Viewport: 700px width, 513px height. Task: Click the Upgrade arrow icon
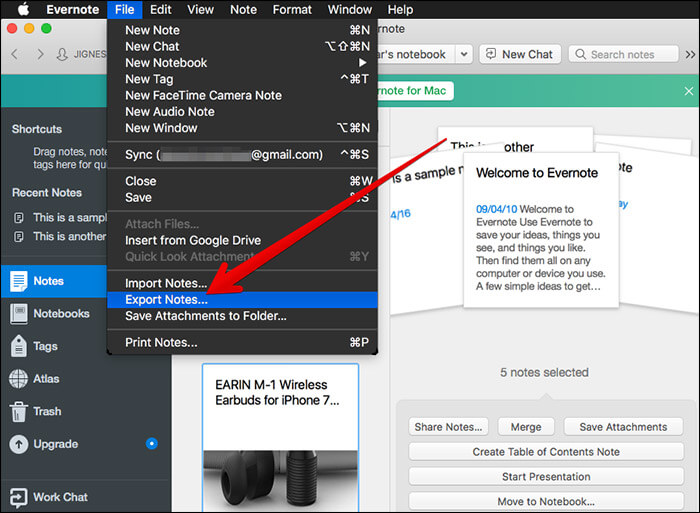19,444
